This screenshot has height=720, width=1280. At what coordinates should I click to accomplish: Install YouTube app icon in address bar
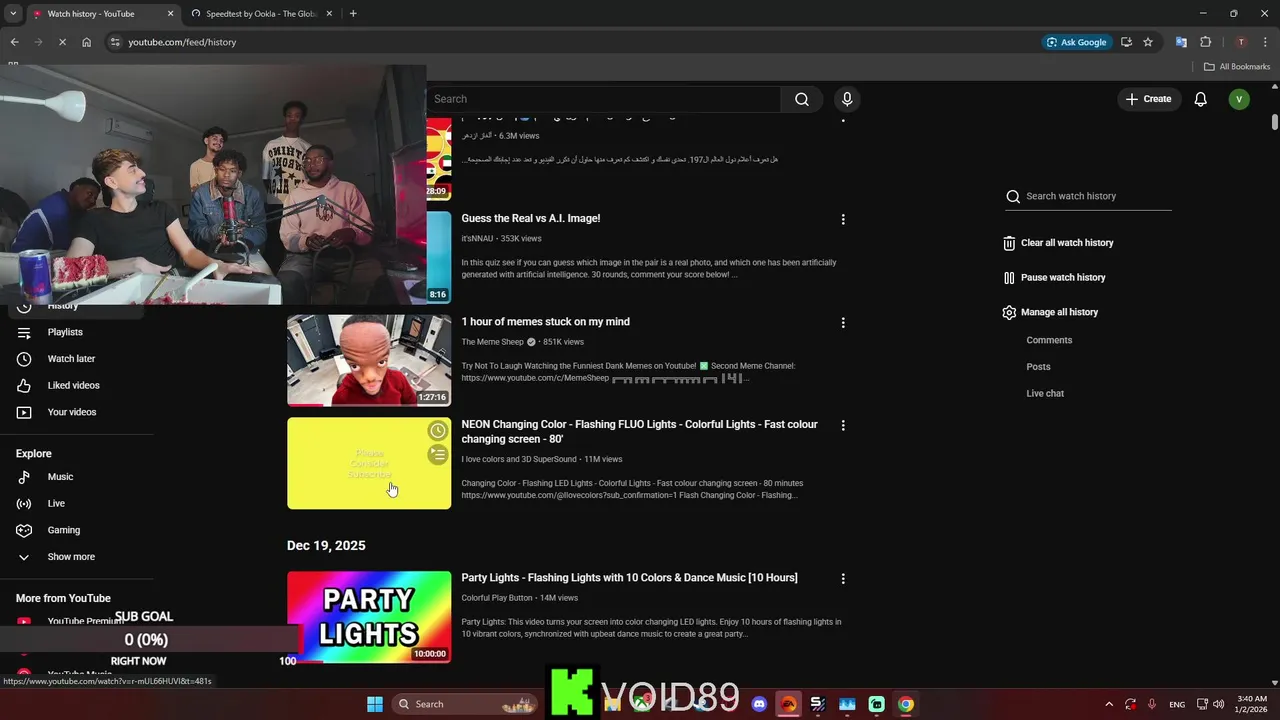click(x=1126, y=42)
